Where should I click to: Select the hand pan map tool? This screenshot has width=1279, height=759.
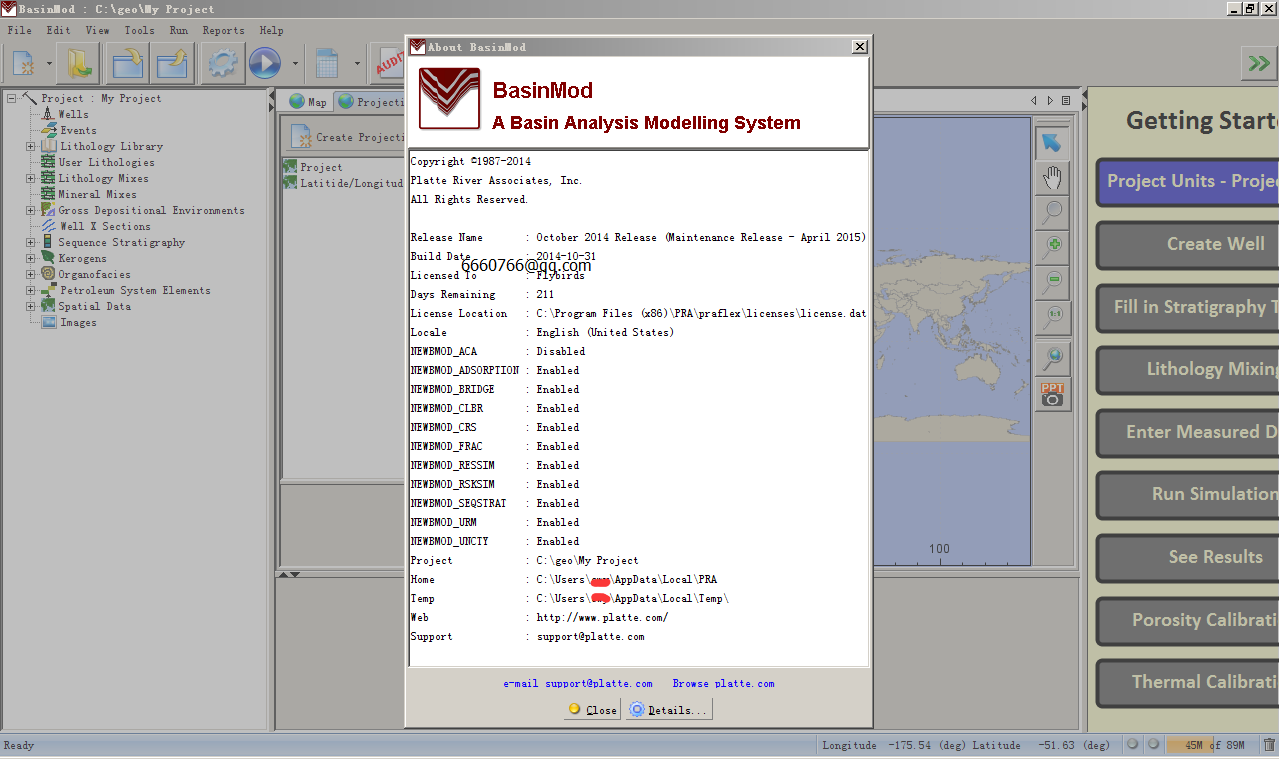1051,178
